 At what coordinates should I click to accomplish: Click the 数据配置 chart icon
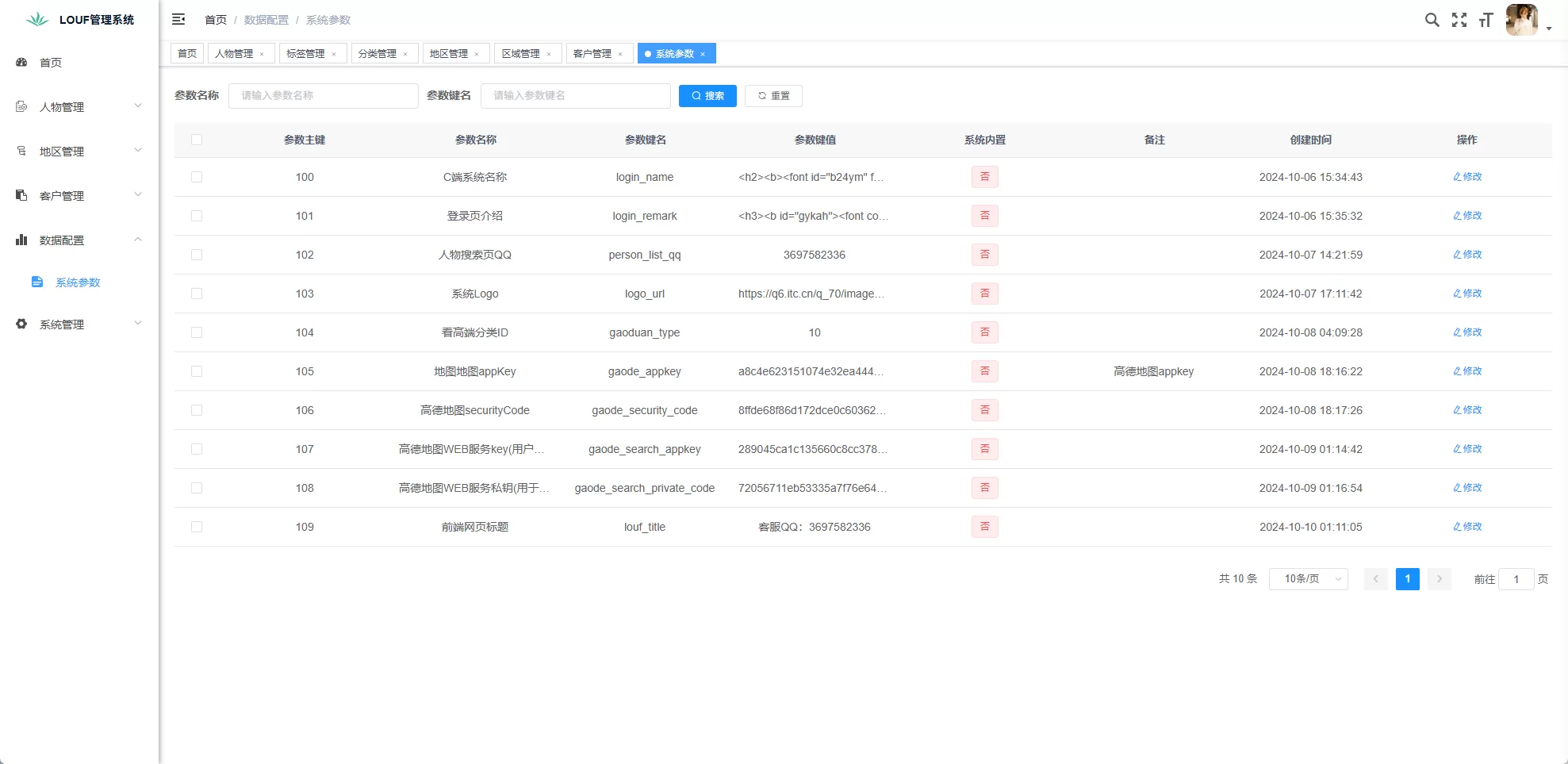(x=21, y=240)
